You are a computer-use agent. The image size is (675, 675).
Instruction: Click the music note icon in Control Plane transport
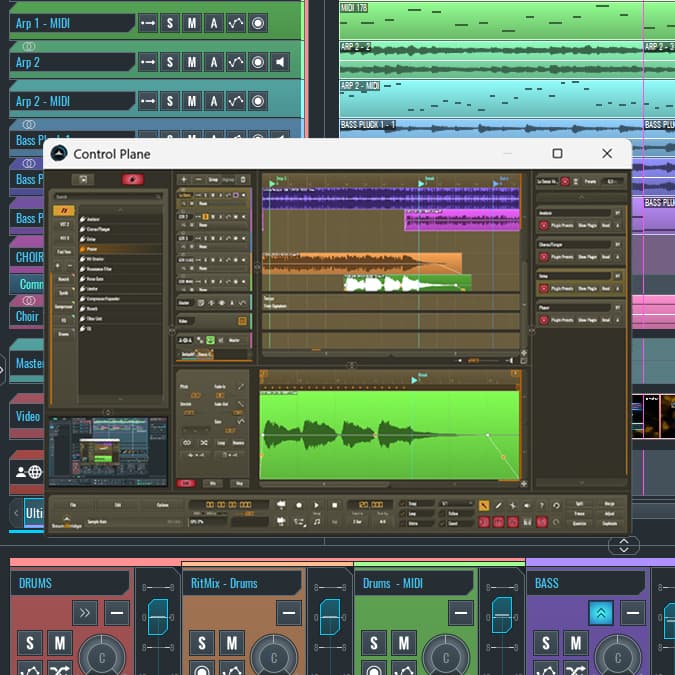317,522
